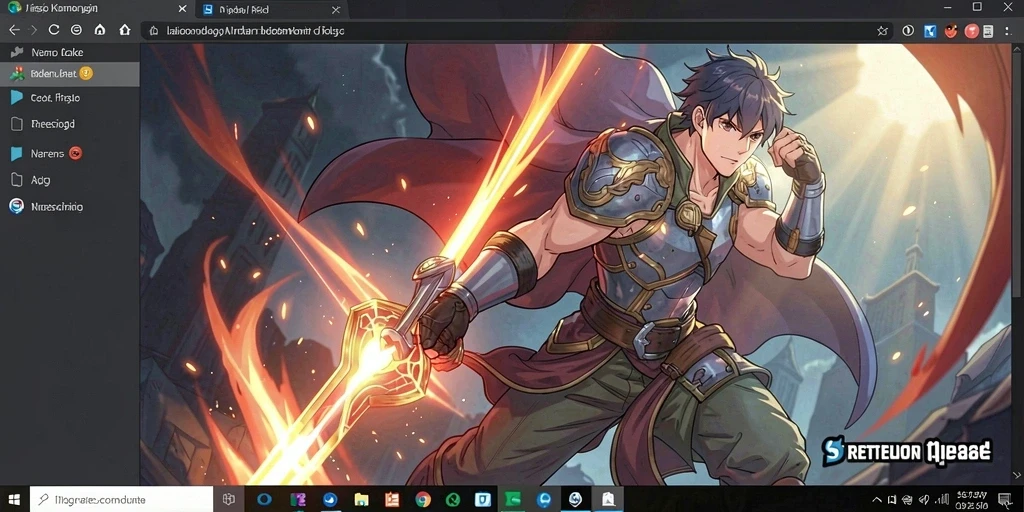Open File Explorer folder in the taskbar

[x=361, y=500]
